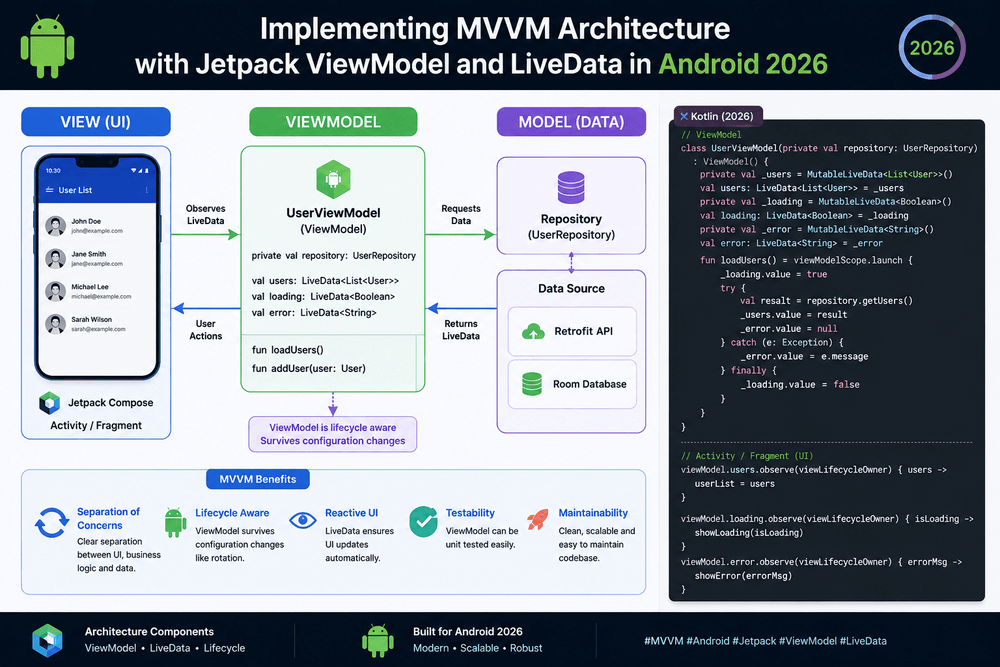Click 'val loading: LiveData<Boolean>' in the ViewModel card

point(323,297)
